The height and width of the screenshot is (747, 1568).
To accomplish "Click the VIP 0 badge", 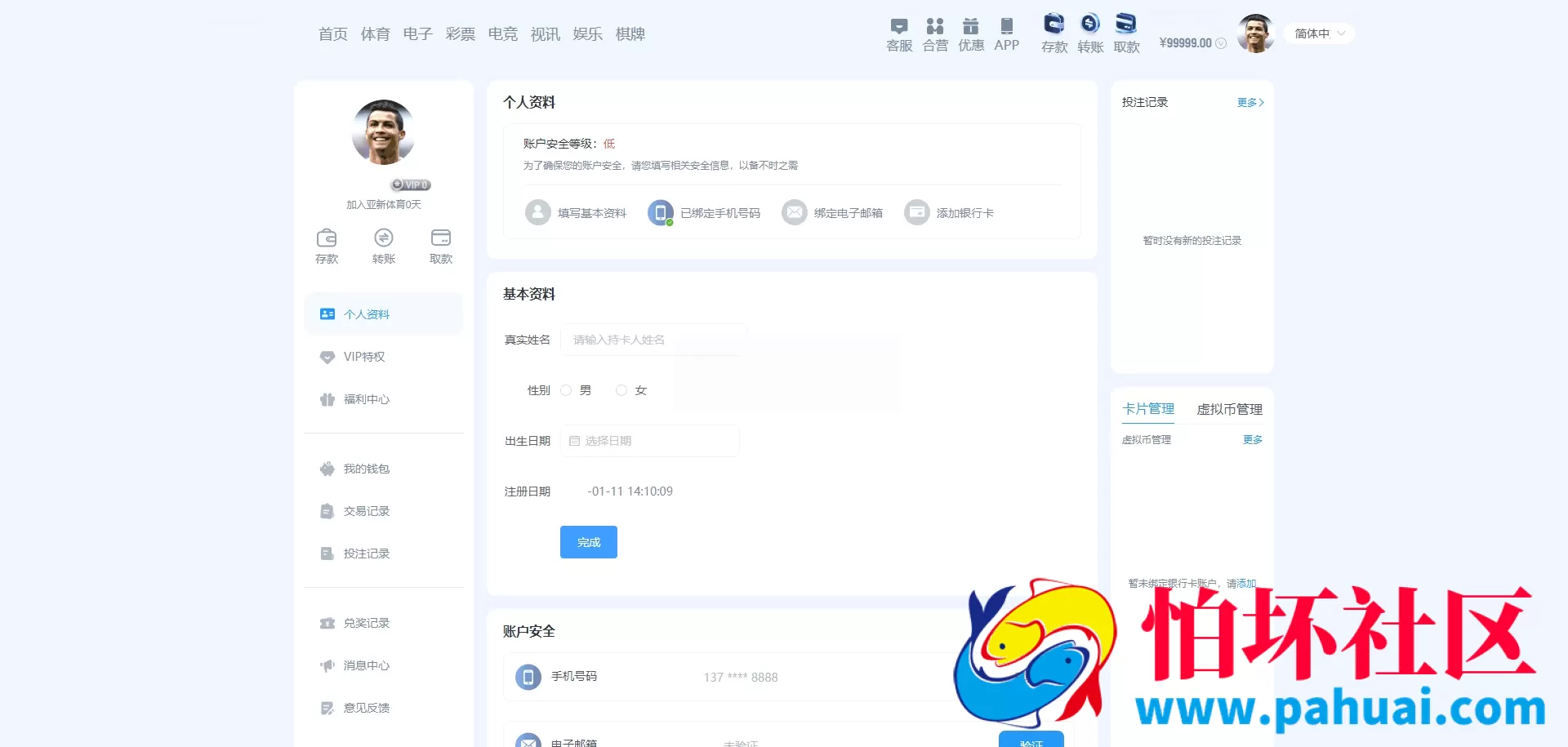I will click(x=411, y=185).
